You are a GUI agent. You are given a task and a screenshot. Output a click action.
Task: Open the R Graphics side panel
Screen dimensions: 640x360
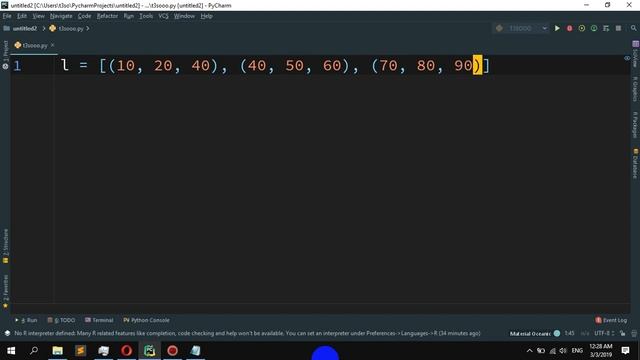pos(635,89)
